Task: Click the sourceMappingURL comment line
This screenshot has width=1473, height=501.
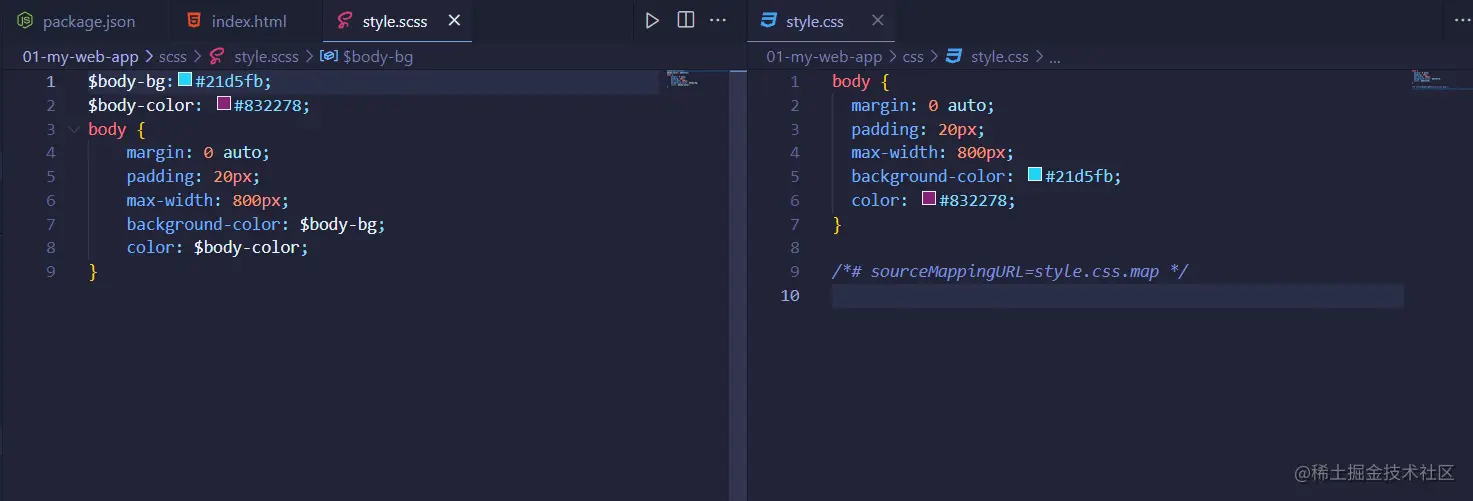Action: (x=1010, y=271)
